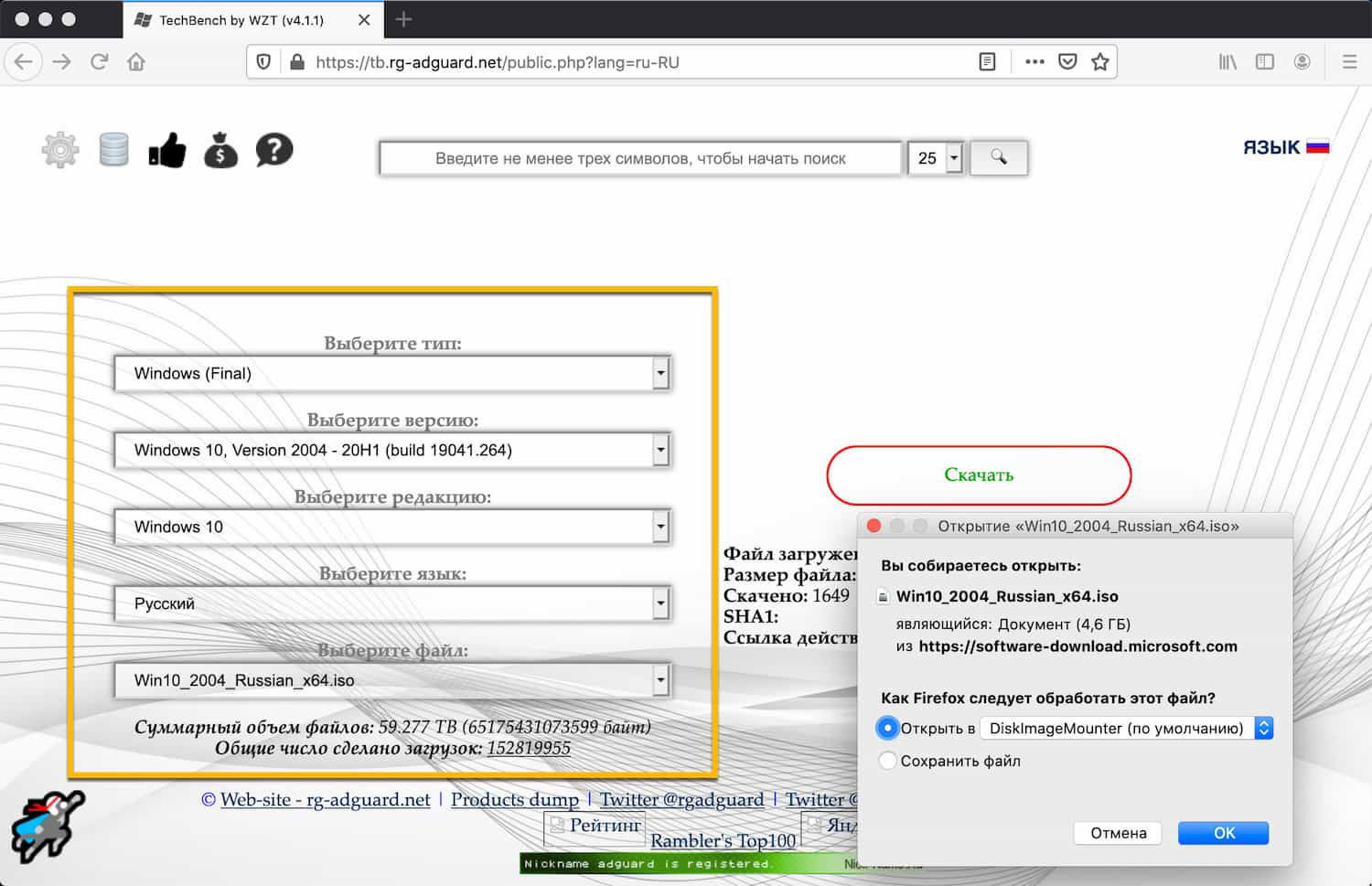This screenshot has height=886, width=1372.
Task: Expand the Windows 10 Version 2004 dropdown
Action: pyautogui.click(x=392, y=450)
